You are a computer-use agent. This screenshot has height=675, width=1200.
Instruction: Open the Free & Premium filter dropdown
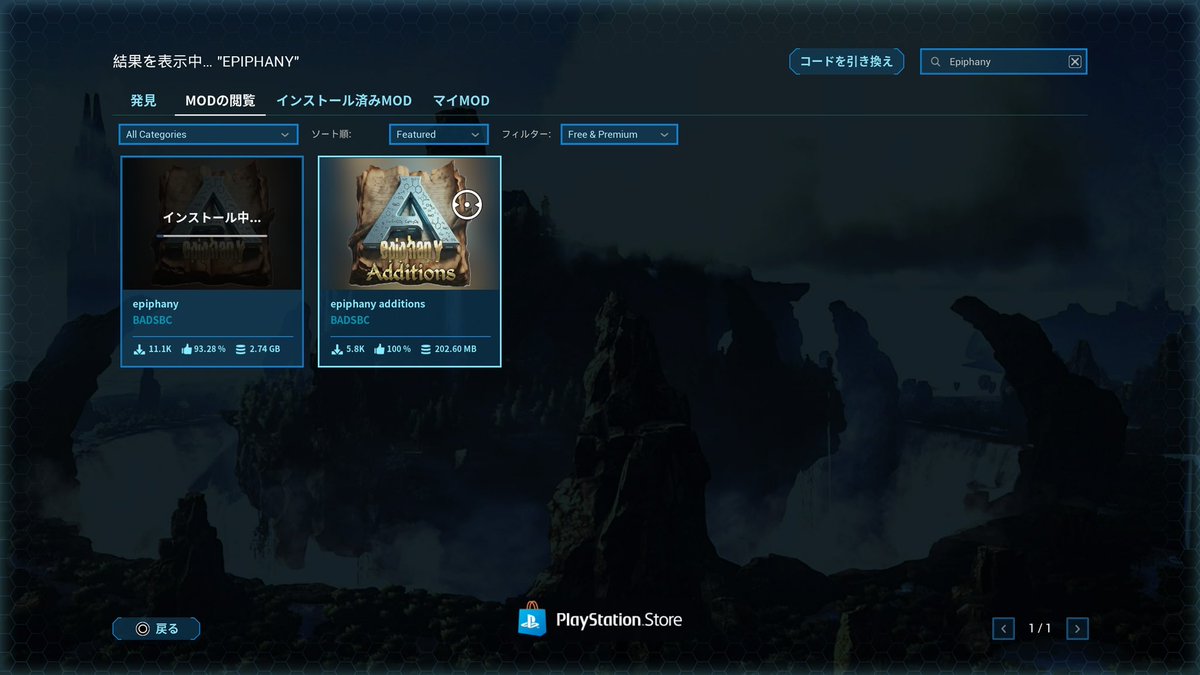pyautogui.click(x=619, y=134)
